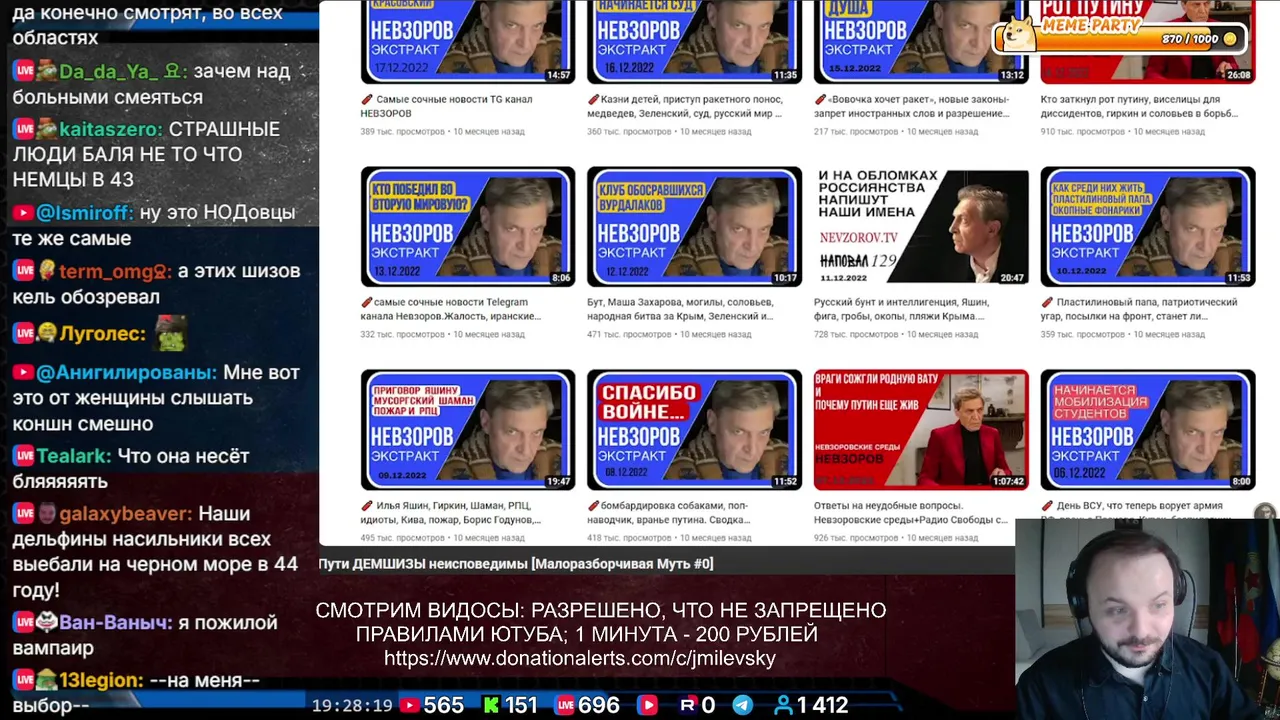Click the streamer webcam overlay
This screenshot has width=1280, height=720.
(1147, 619)
